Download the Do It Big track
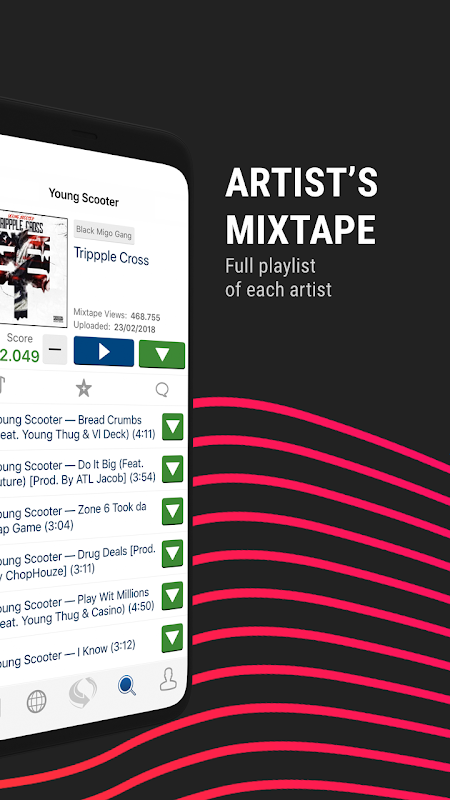The image size is (450, 800). [172, 469]
